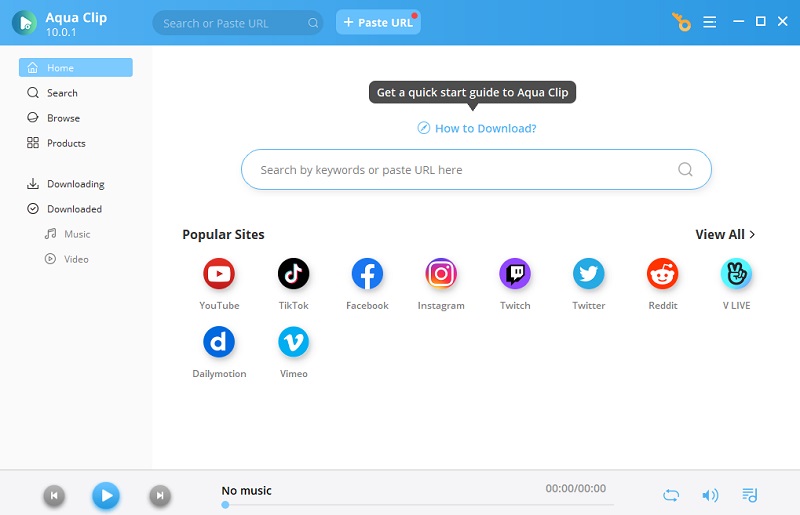Minimize the Aqua Clip window
800x515 pixels.
tap(738, 21)
